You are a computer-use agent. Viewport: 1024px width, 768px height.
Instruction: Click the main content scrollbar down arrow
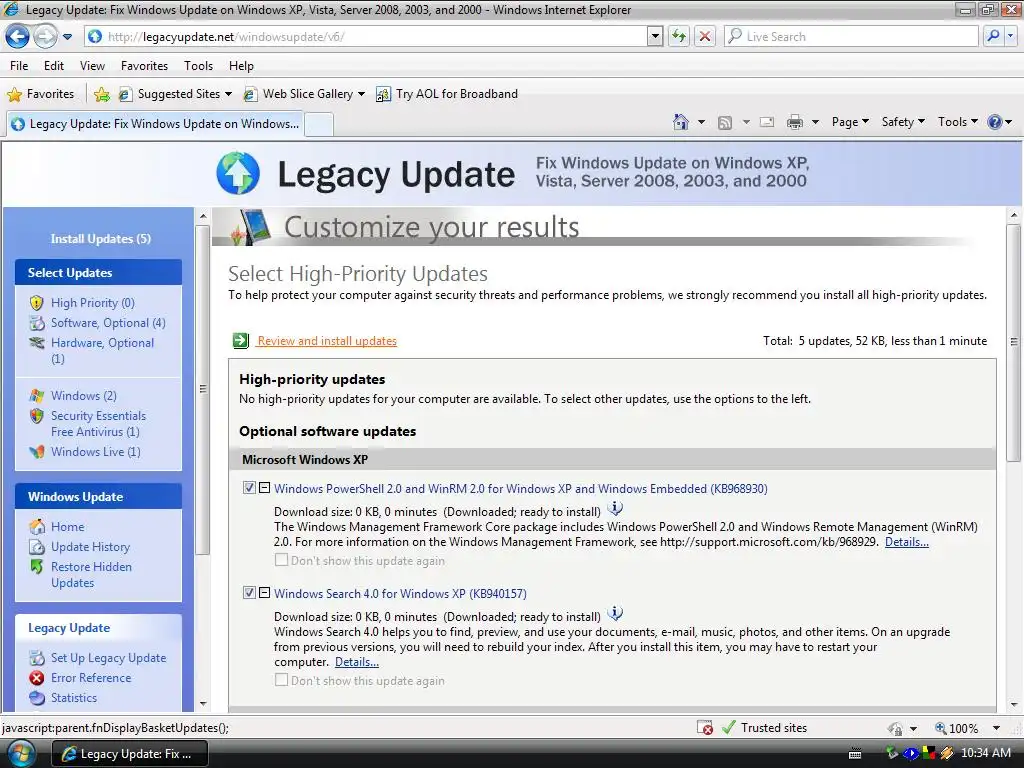tap(1014, 705)
